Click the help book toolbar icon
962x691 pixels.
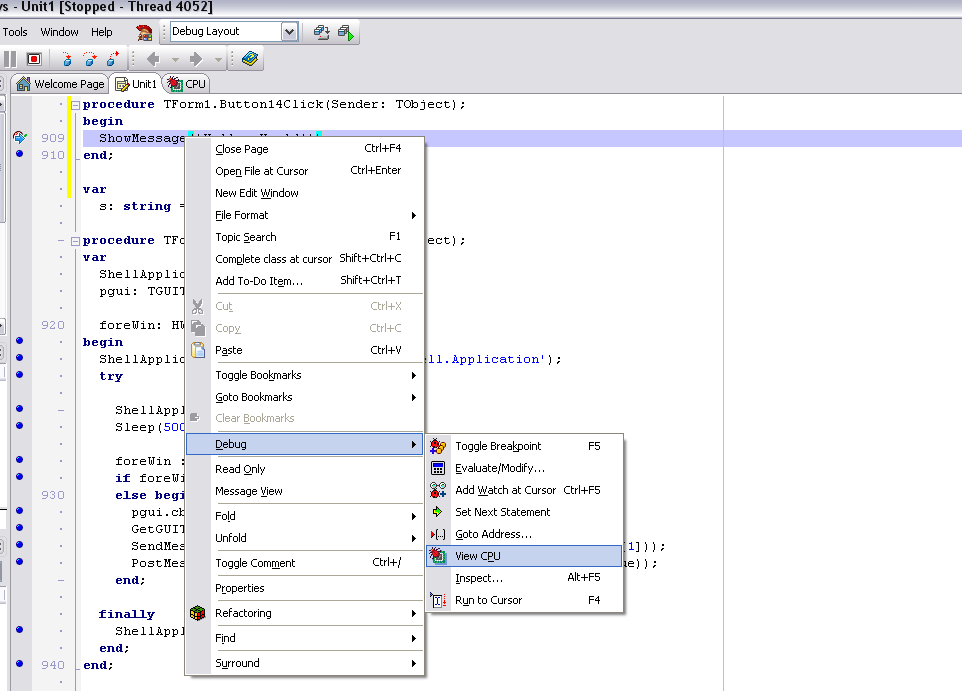click(x=250, y=60)
